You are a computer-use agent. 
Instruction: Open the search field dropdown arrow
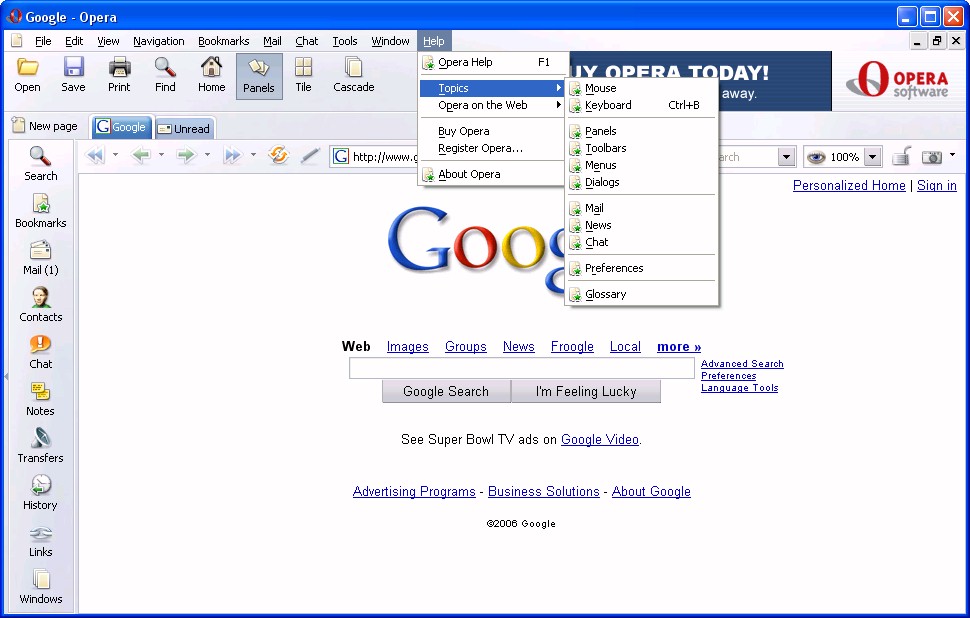(x=786, y=157)
